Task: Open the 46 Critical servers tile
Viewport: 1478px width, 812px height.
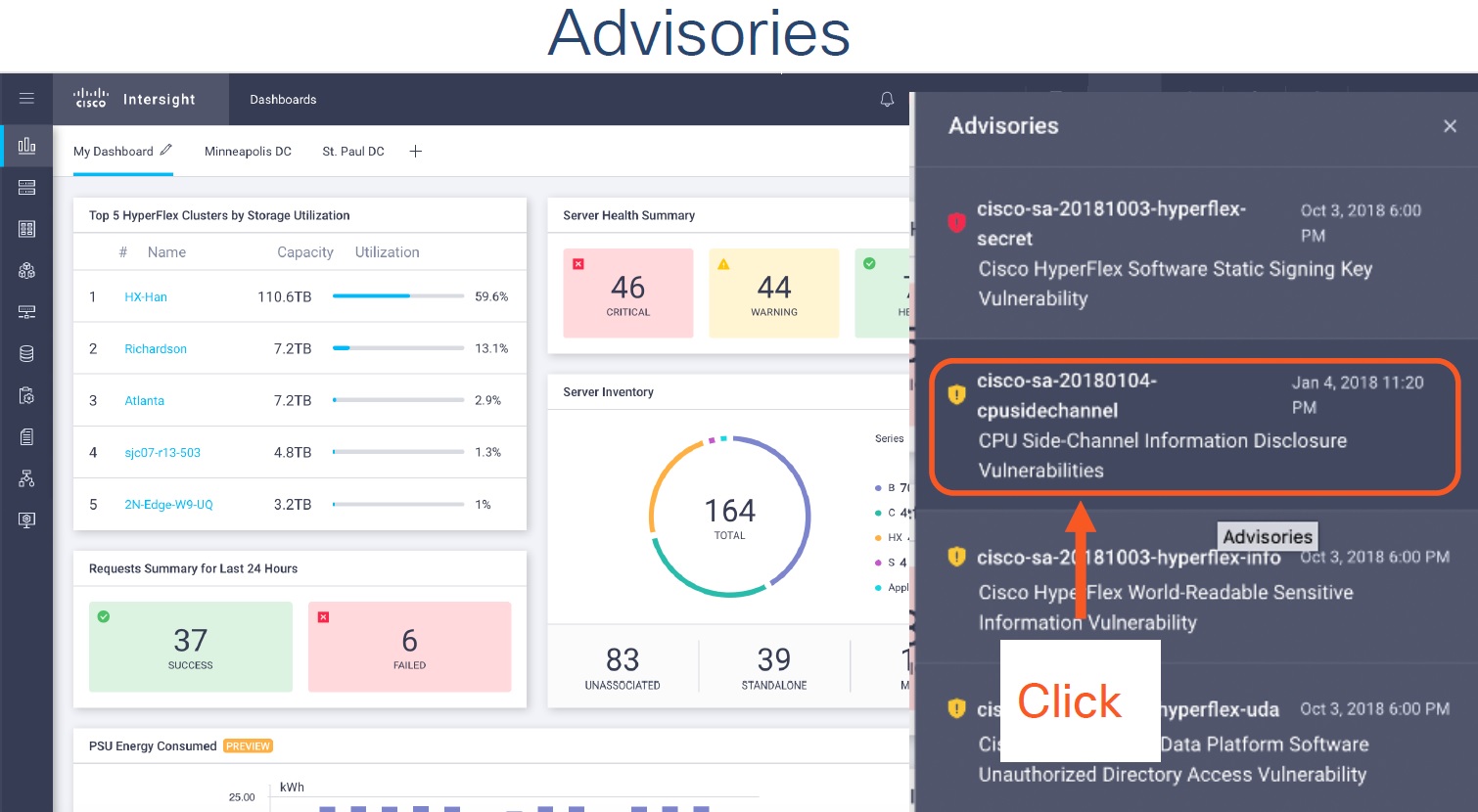Action: (628, 293)
